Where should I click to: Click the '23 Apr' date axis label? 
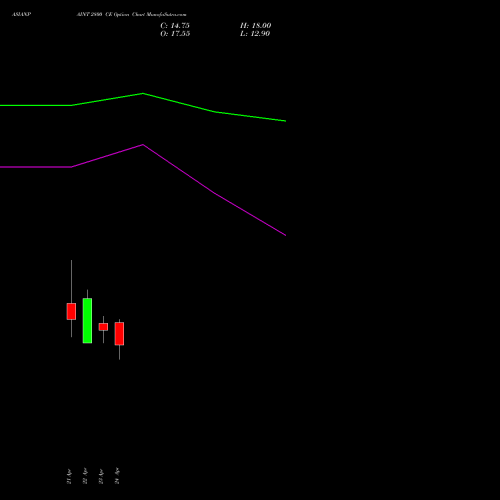(101, 476)
